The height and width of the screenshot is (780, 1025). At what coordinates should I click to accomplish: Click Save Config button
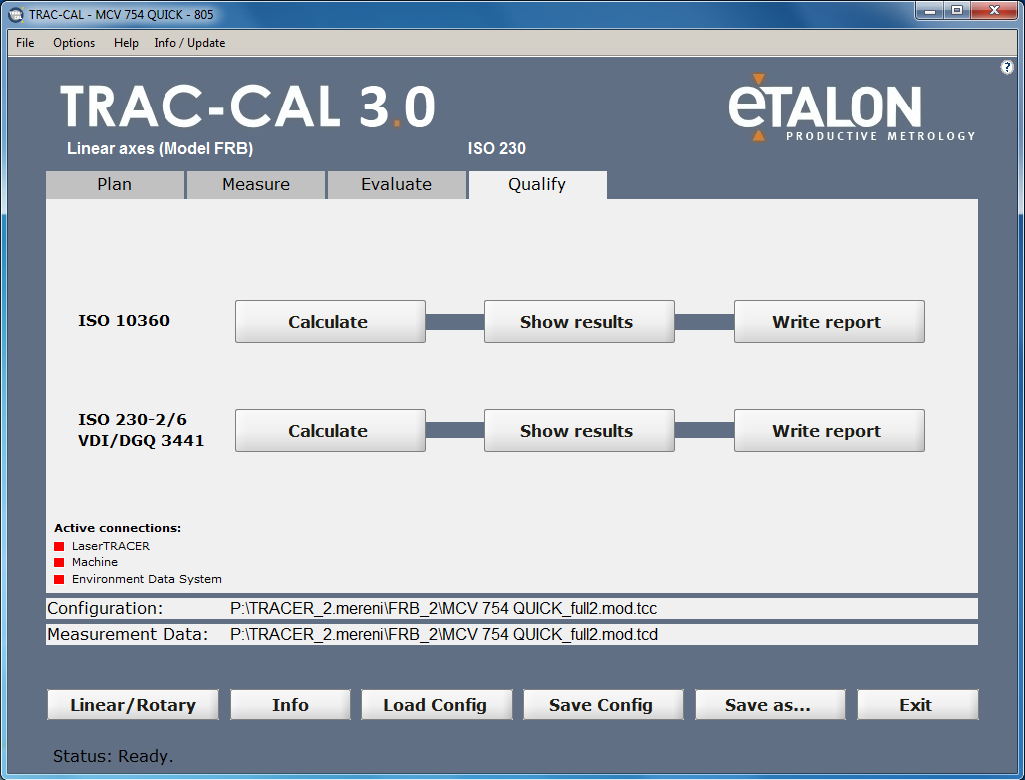coord(603,705)
